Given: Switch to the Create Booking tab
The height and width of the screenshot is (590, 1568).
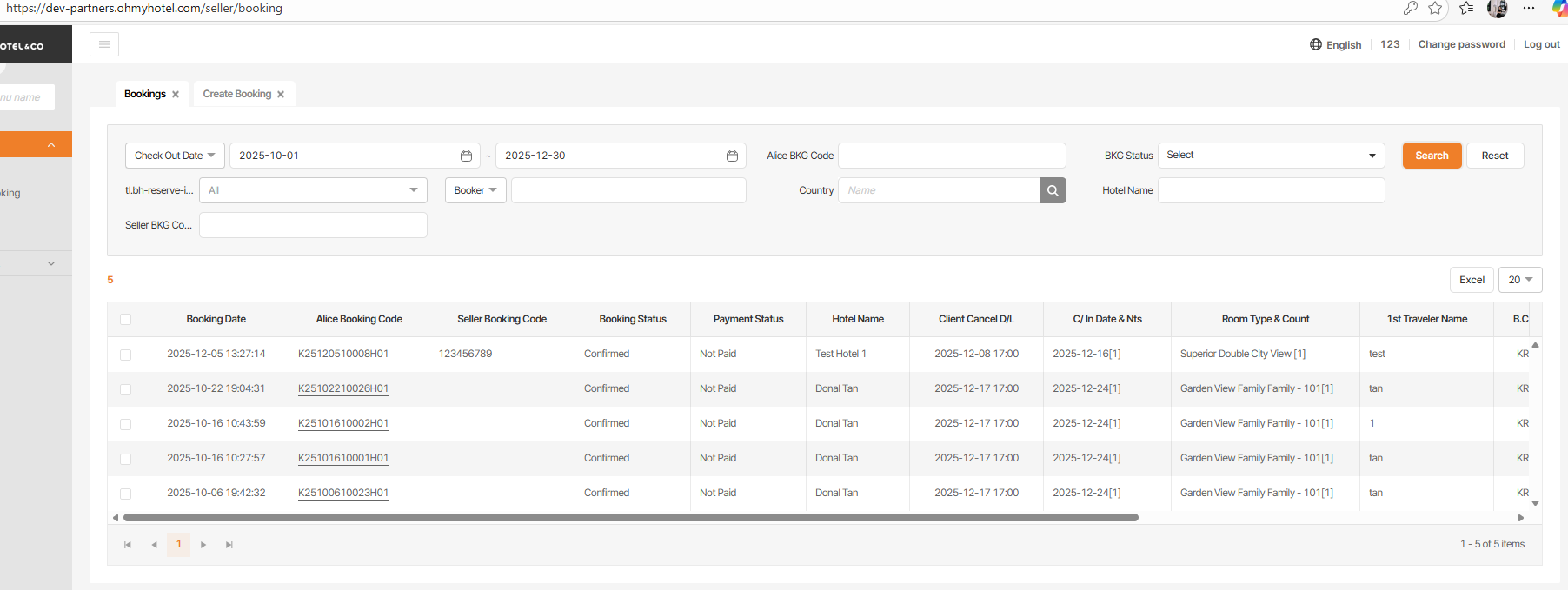Looking at the screenshot, I should coord(236,94).
